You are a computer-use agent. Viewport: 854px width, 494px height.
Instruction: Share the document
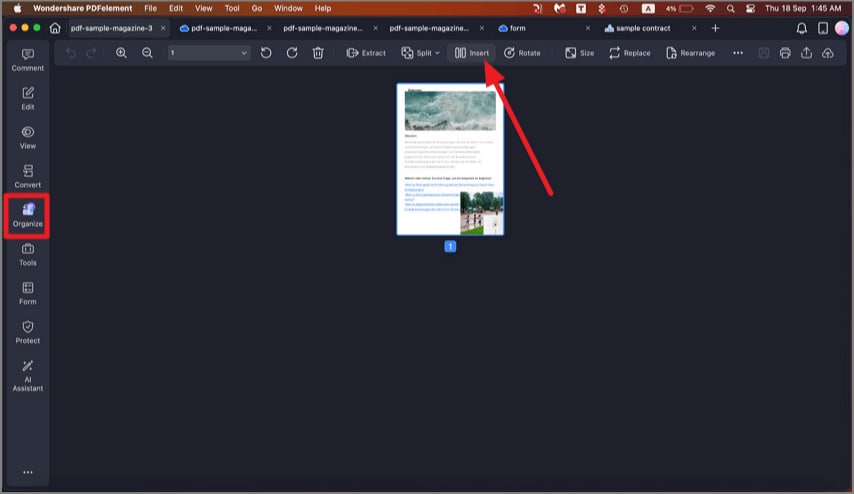806,53
